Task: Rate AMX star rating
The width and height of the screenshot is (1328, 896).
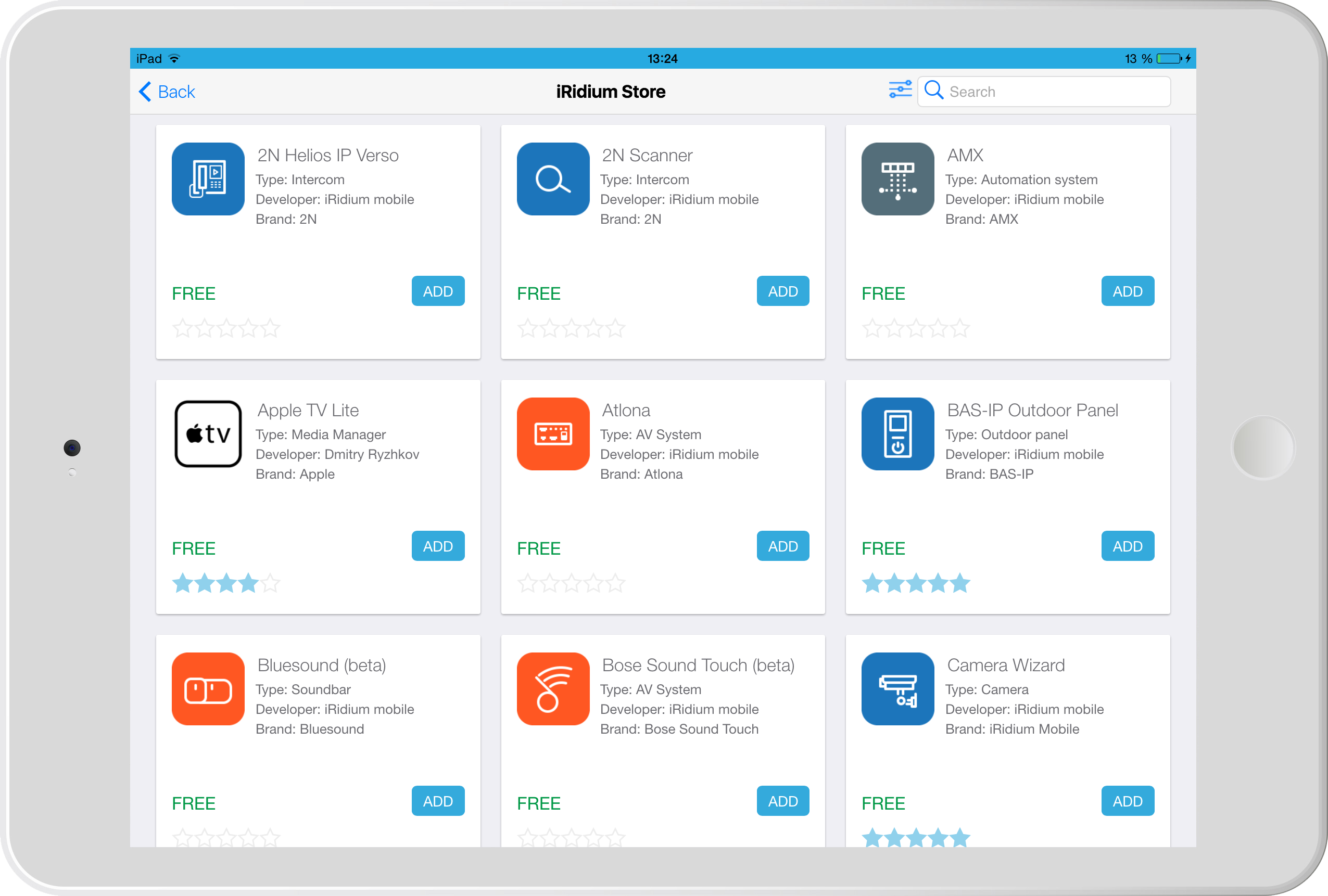Action: point(916,328)
